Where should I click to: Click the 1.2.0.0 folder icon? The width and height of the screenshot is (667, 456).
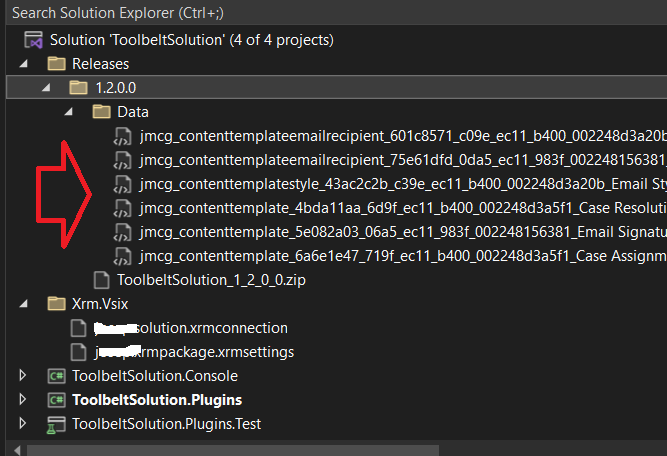click(x=78, y=88)
